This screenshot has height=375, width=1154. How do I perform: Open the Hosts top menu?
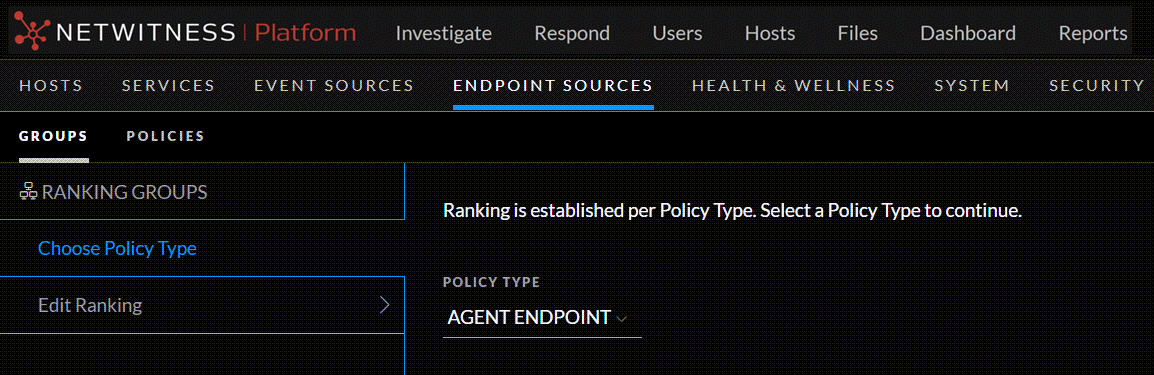[x=770, y=34]
